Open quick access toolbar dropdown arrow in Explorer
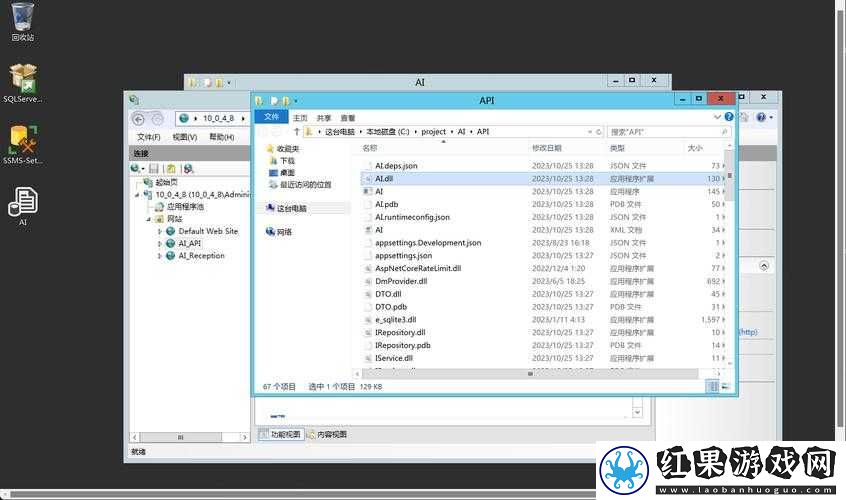The height and width of the screenshot is (500, 846). [x=296, y=101]
